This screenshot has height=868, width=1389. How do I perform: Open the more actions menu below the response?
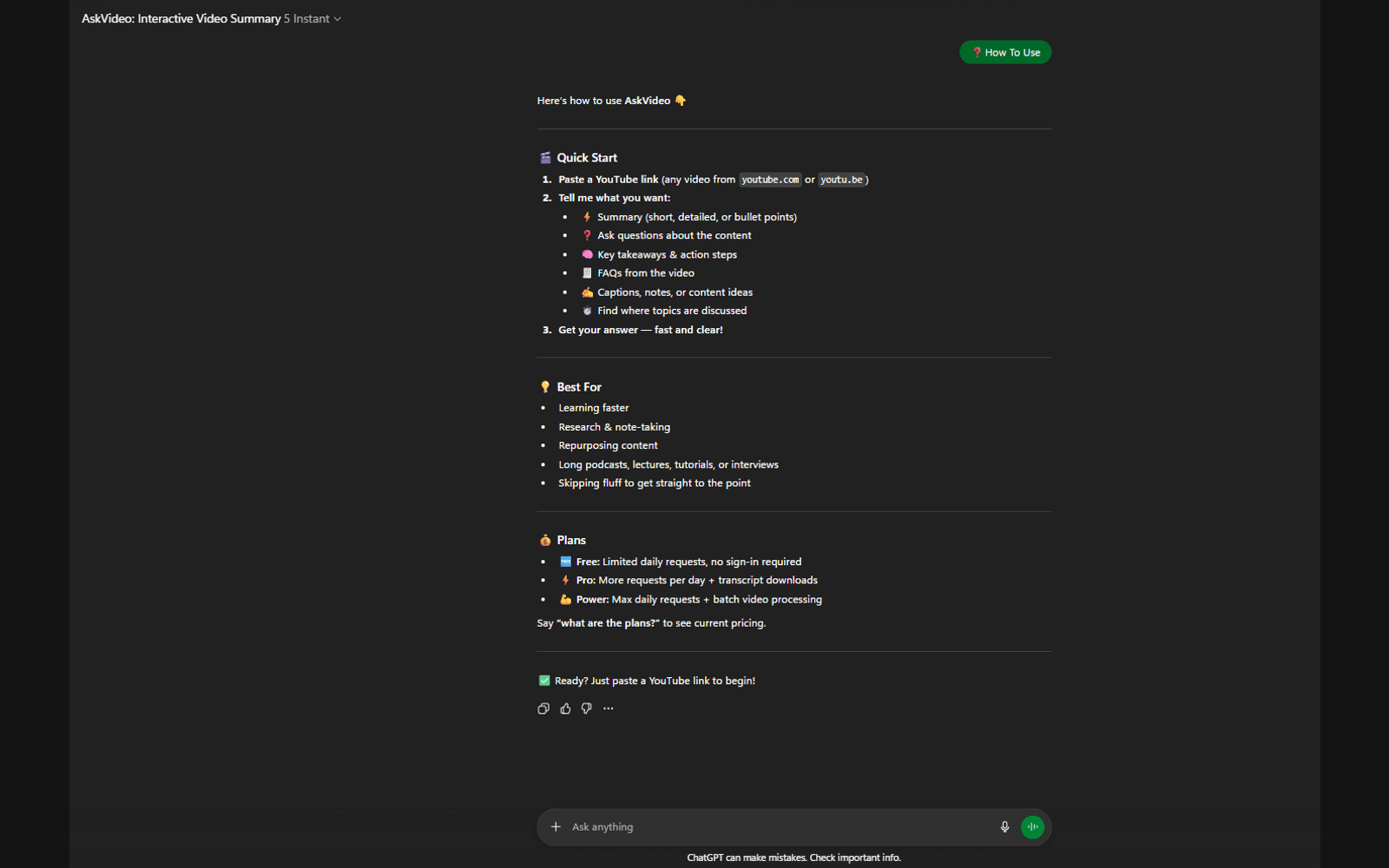pyautogui.click(x=607, y=708)
